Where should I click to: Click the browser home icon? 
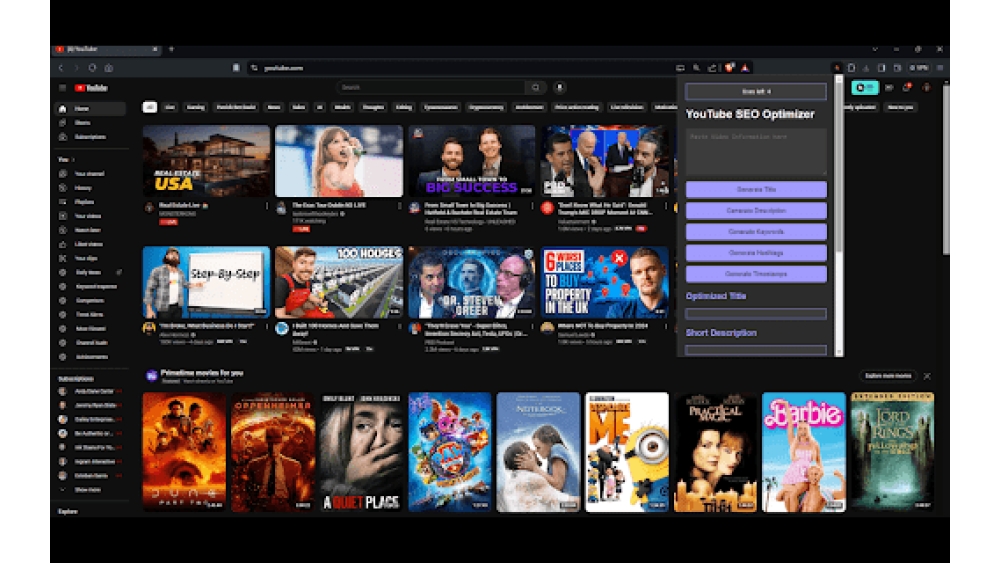click(x=108, y=68)
